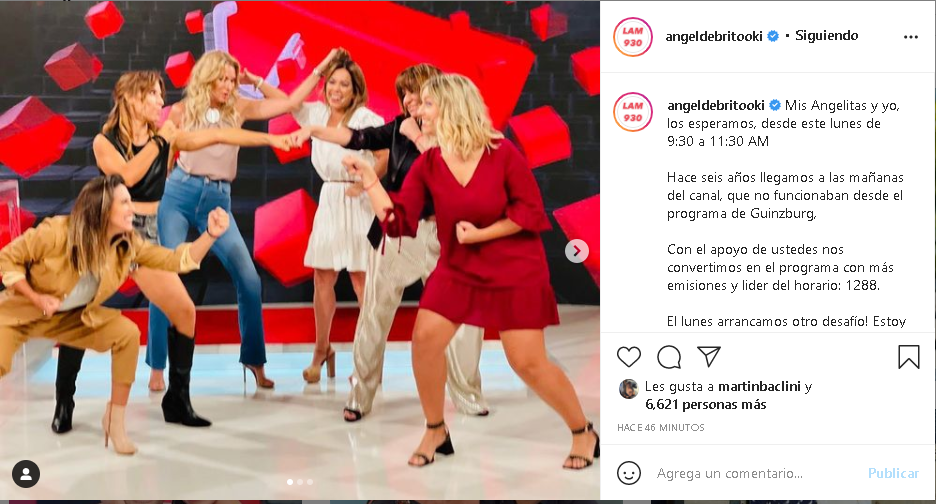Advance to the next carousel photo arrow
Screen dimensions: 936x504
(577, 251)
